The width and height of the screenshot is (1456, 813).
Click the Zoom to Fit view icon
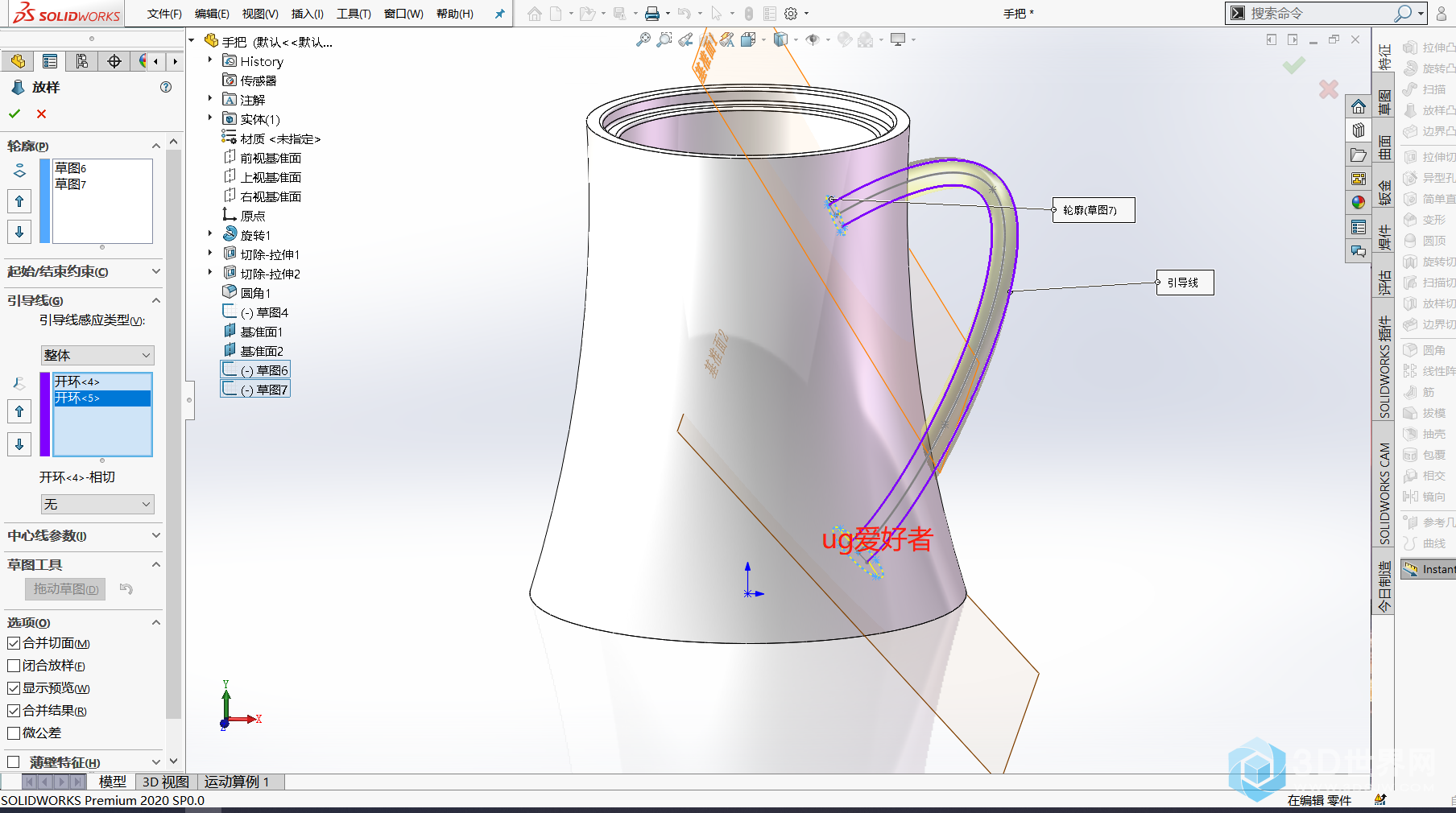643,39
